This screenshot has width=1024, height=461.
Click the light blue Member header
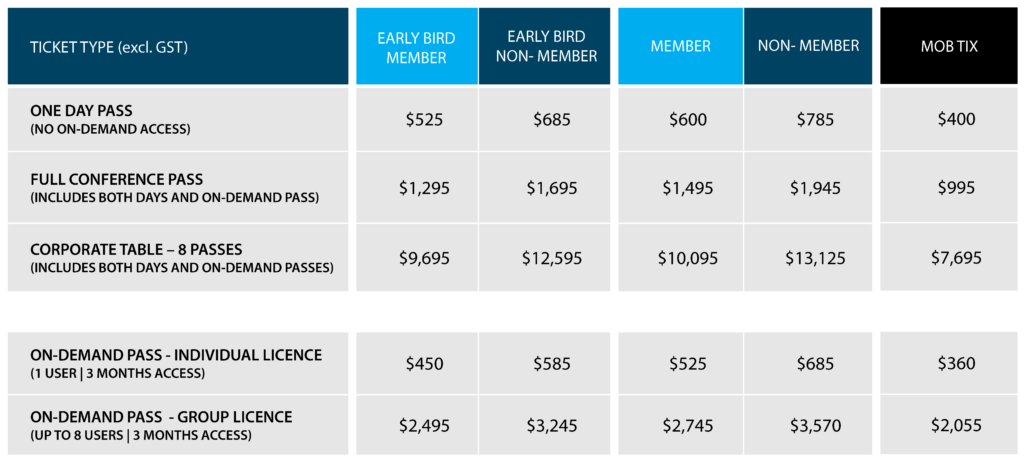(x=680, y=46)
